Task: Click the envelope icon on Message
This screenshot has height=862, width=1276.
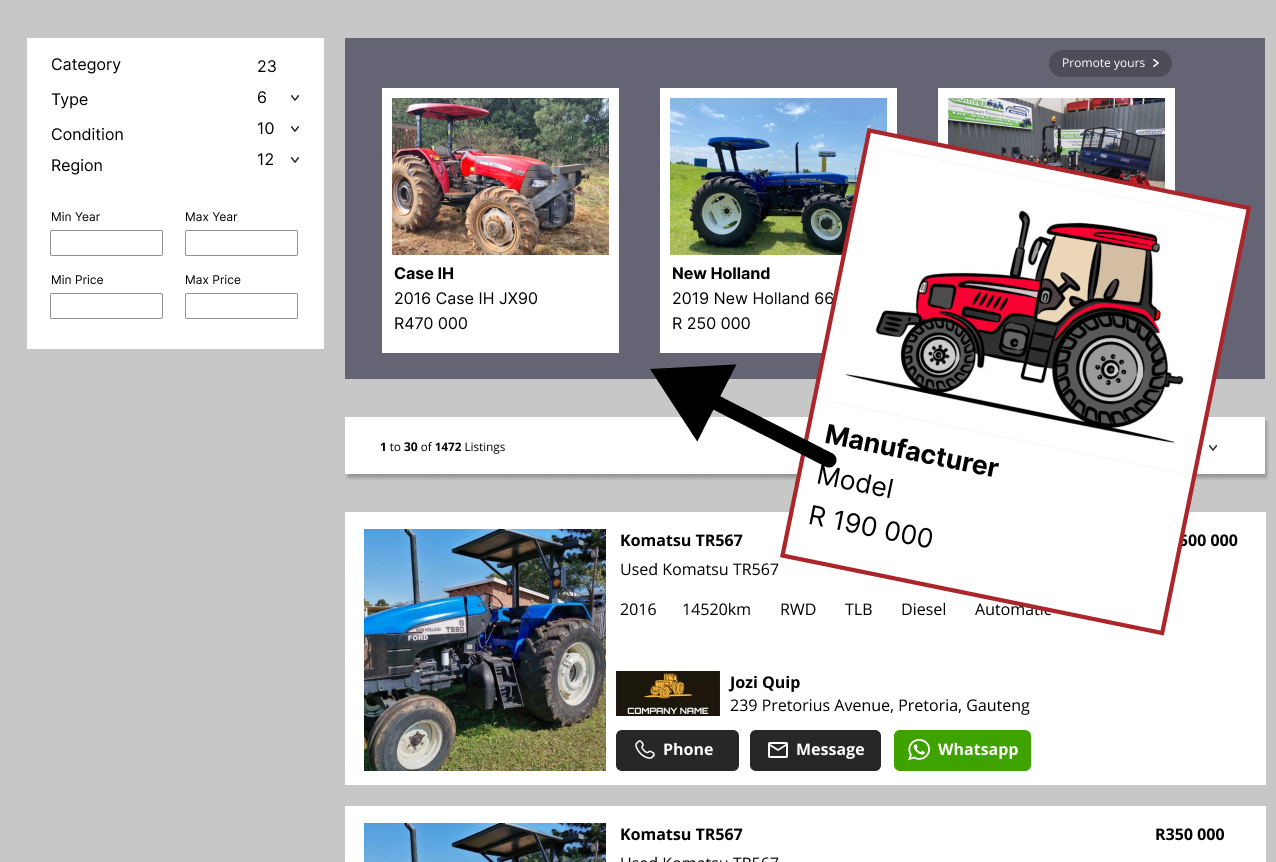Action: point(777,750)
